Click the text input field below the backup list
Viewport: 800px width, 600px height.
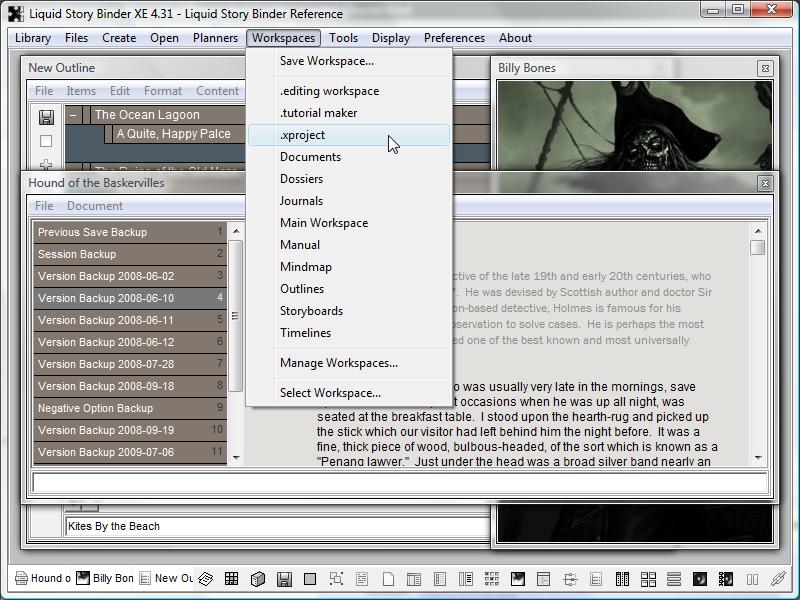point(400,484)
